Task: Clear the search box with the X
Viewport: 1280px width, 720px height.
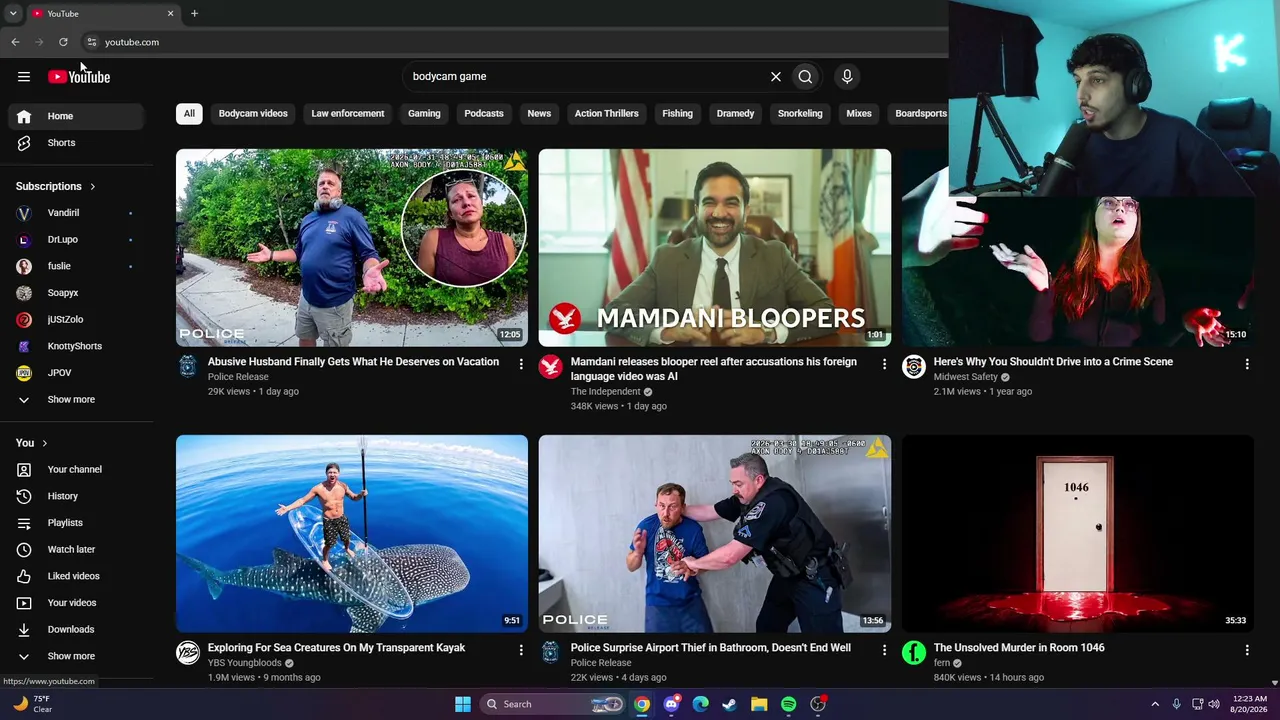Action: coord(776,76)
